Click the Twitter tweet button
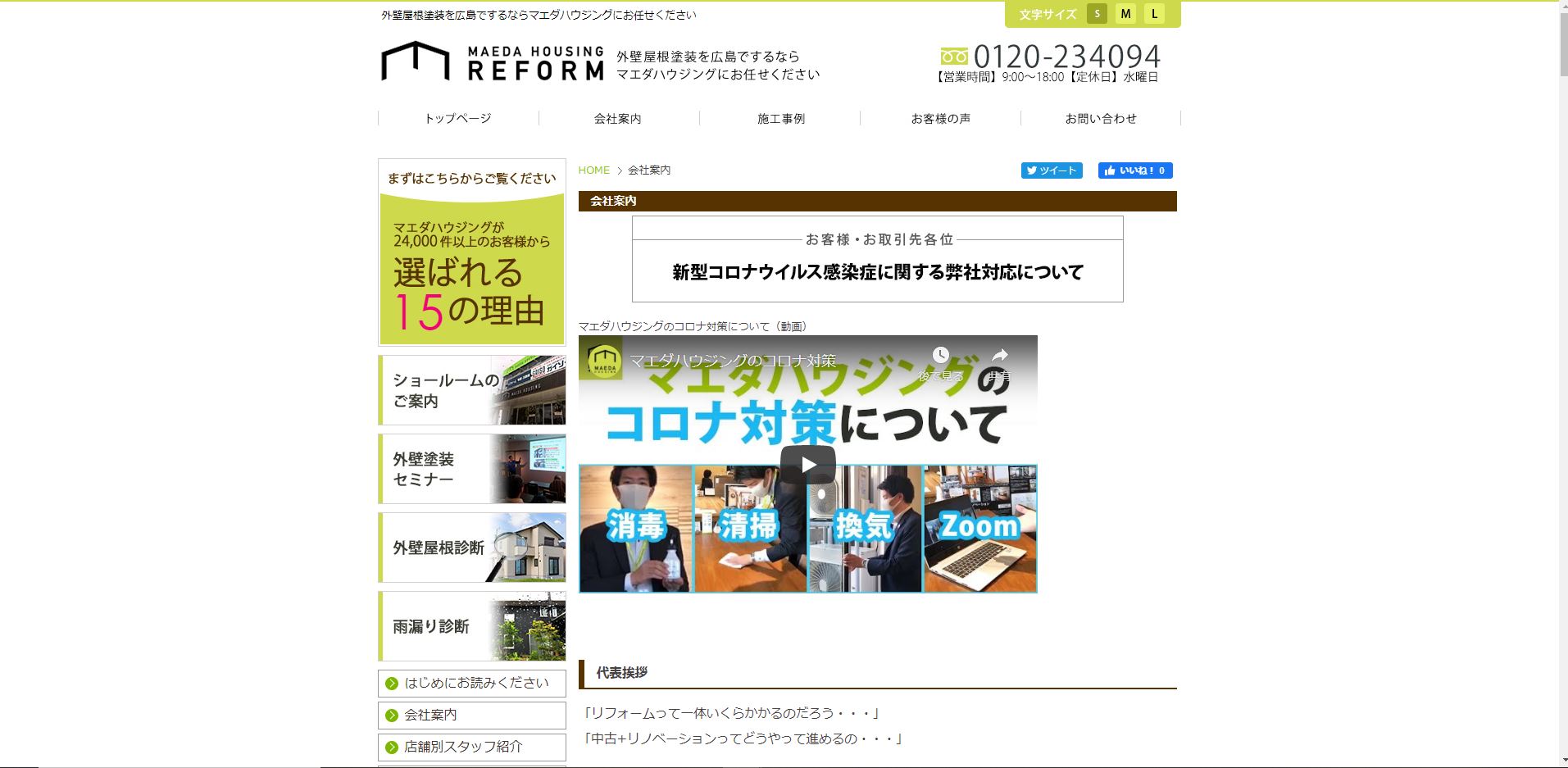The height and width of the screenshot is (768, 1568). pyautogui.click(x=1052, y=170)
